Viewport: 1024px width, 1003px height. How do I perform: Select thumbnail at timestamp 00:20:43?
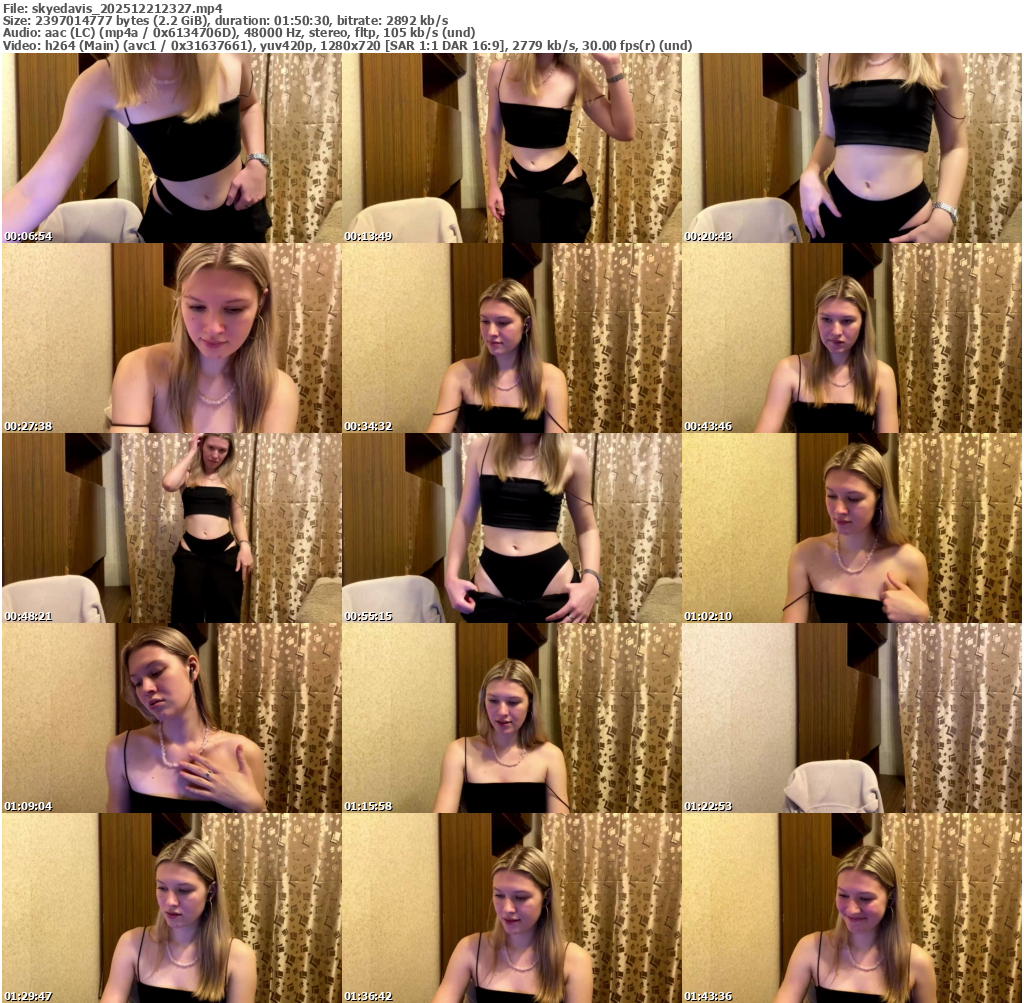pos(852,148)
